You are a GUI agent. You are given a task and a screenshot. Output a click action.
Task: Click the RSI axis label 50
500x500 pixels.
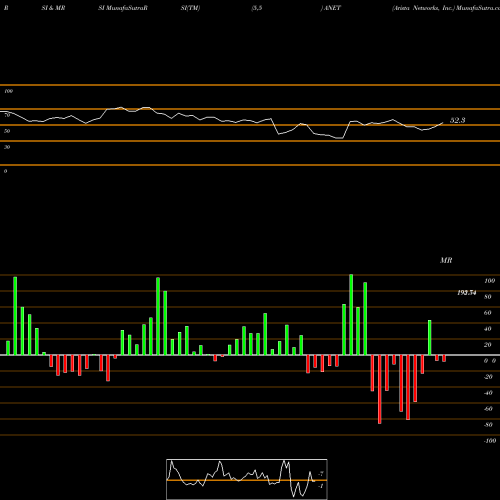[x=7, y=131]
